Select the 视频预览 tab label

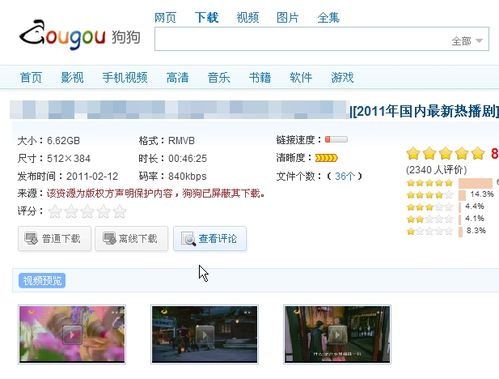tap(42, 280)
